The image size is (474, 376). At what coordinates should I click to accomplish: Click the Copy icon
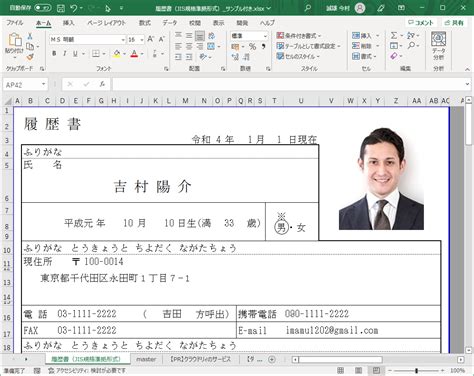[x=30, y=46]
